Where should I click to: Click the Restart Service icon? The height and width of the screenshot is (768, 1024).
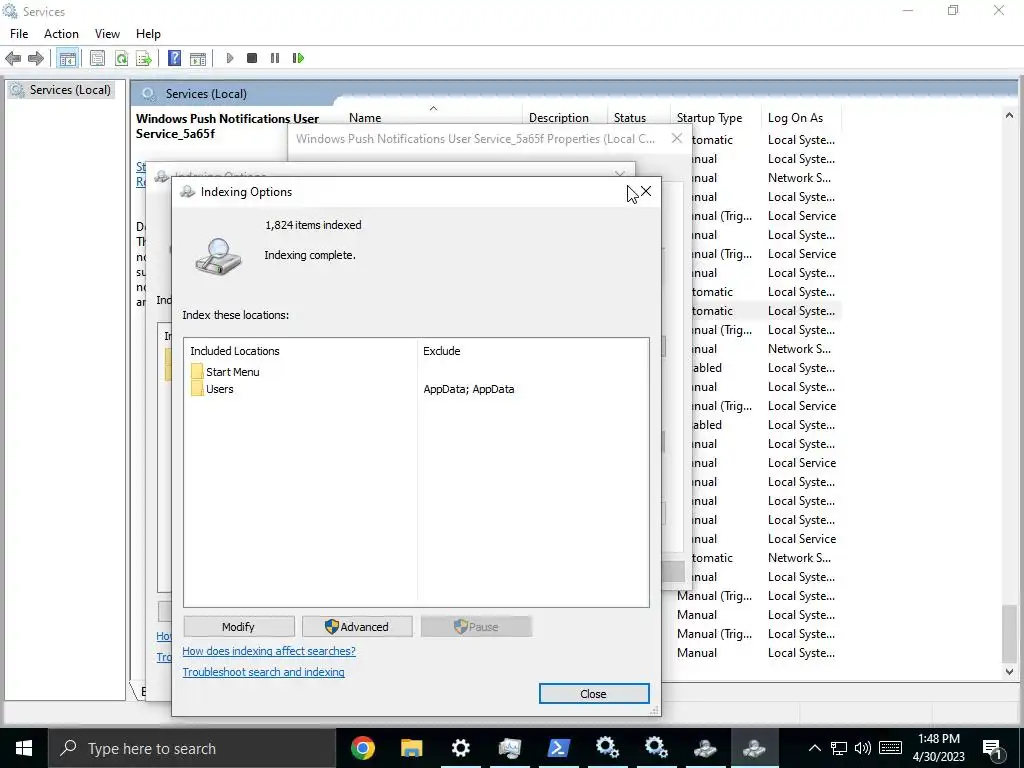click(298, 58)
